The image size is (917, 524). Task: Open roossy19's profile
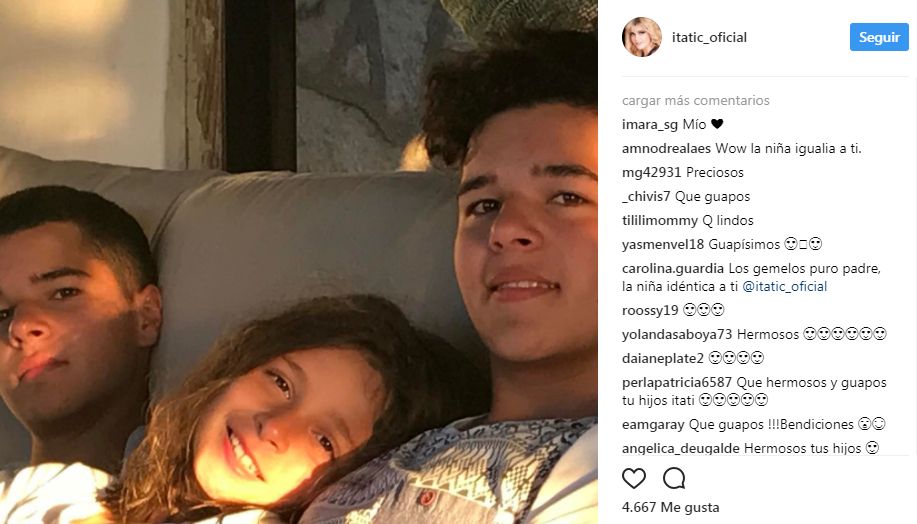point(650,310)
